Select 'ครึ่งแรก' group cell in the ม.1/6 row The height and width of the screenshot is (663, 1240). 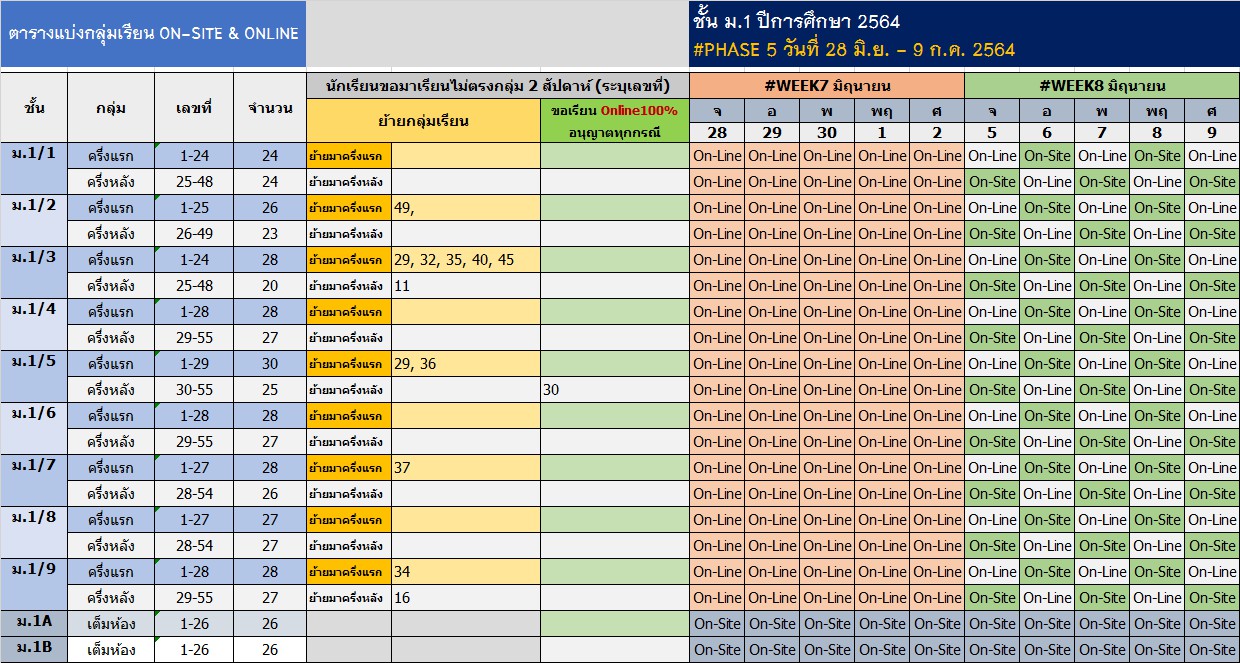[111, 416]
